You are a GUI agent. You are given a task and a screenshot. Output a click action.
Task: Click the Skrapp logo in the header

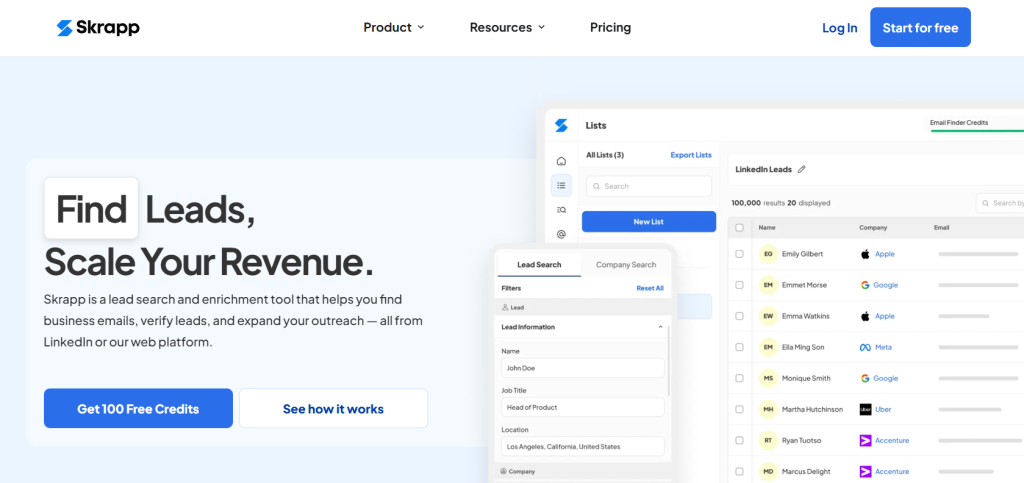(98, 28)
